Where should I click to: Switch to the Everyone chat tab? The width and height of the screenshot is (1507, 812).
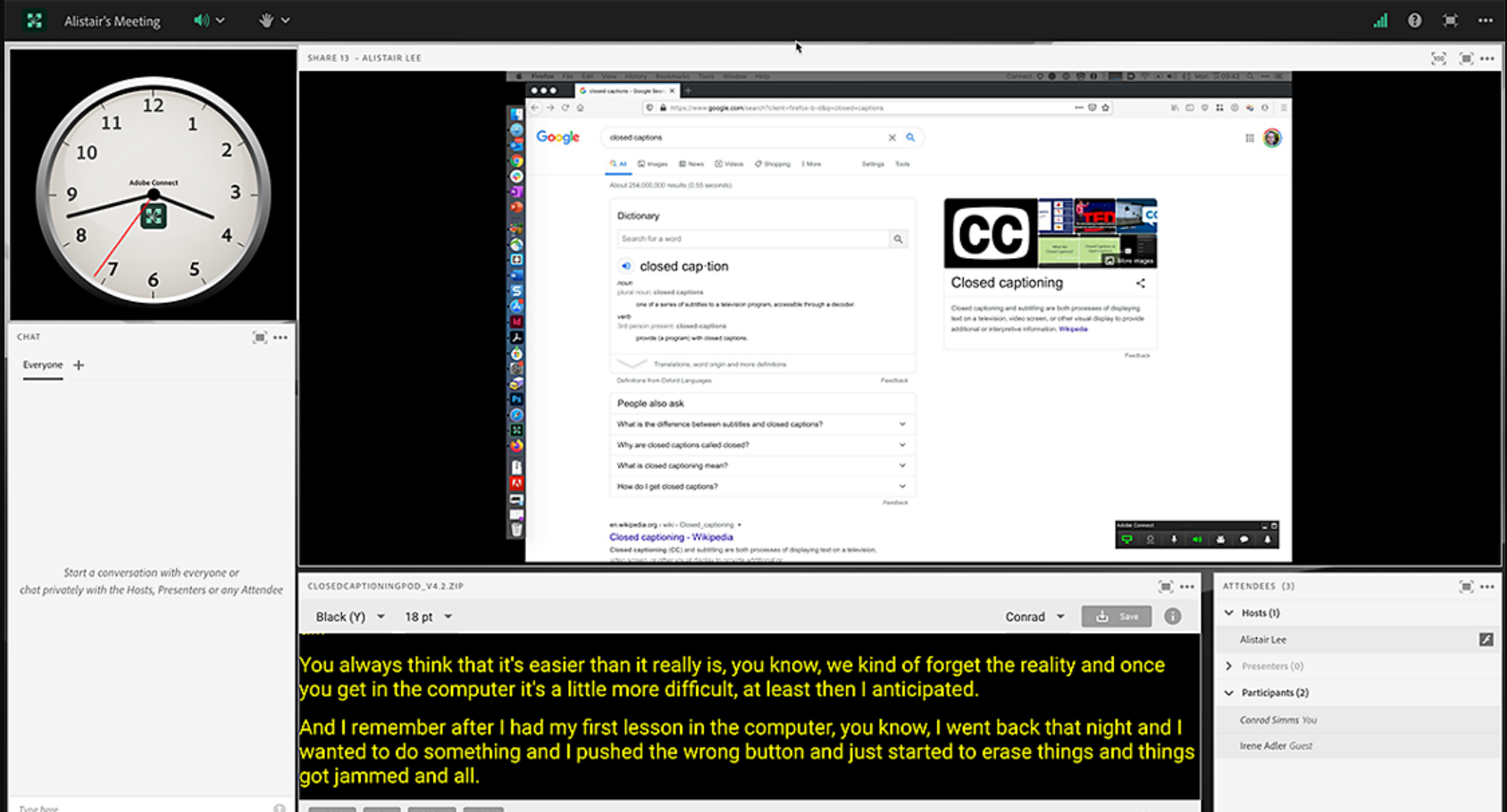click(x=42, y=364)
